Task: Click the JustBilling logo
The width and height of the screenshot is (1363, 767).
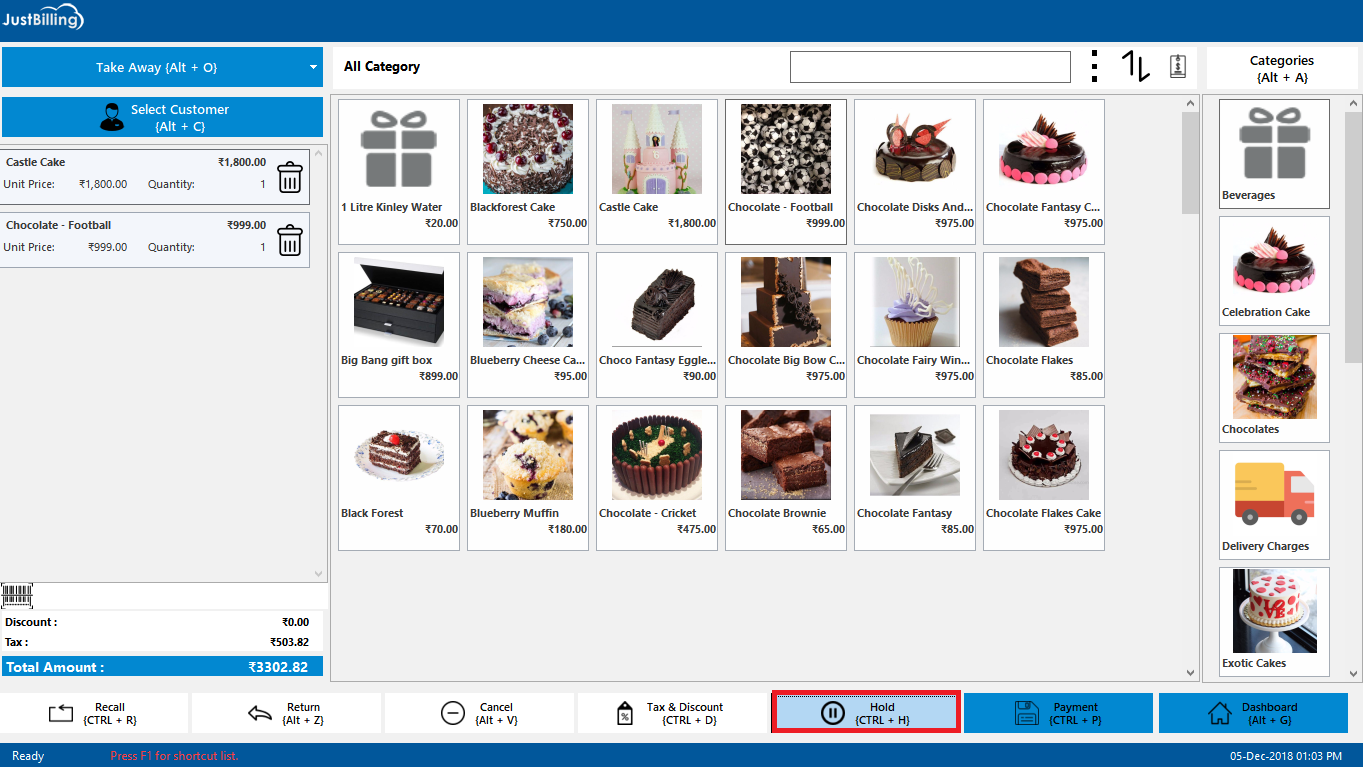Action: pyautogui.click(x=43, y=19)
